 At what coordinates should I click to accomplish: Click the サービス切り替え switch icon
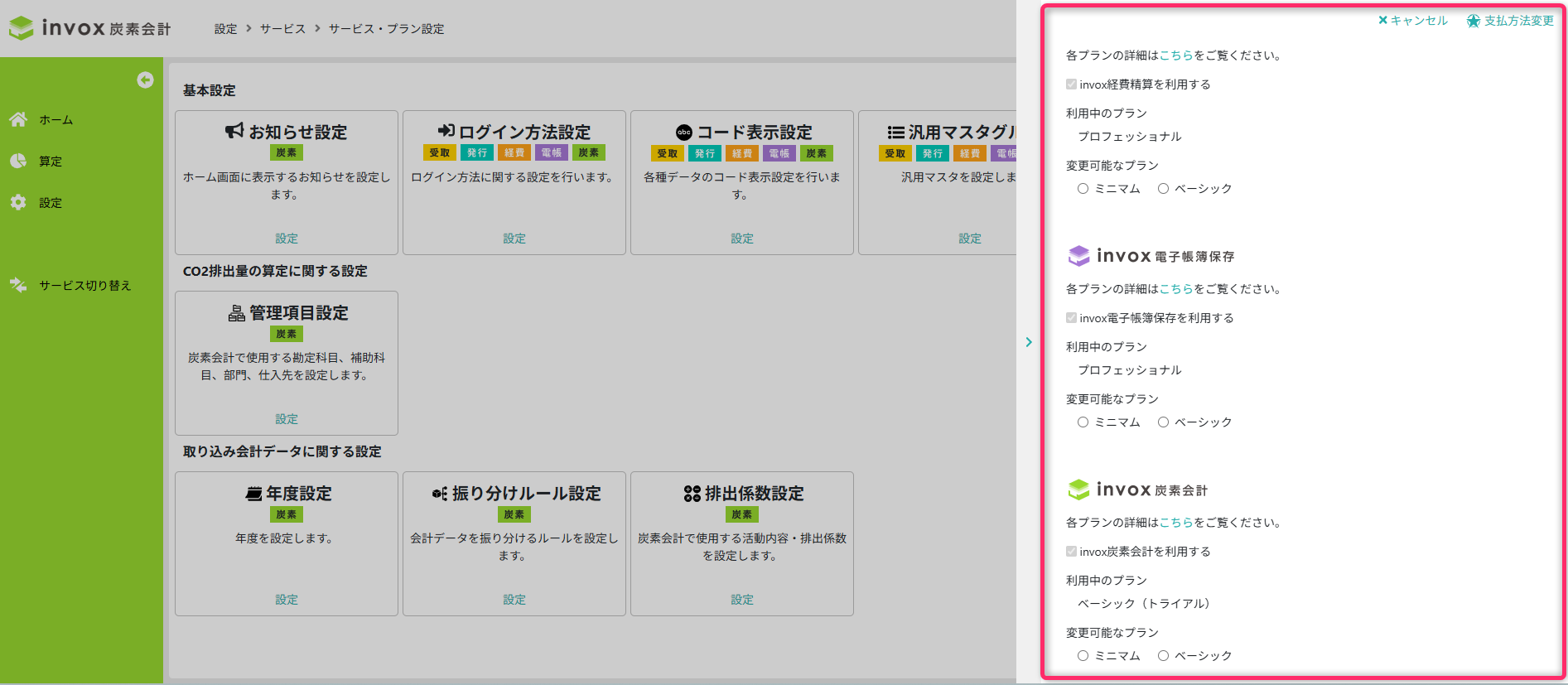coord(18,285)
